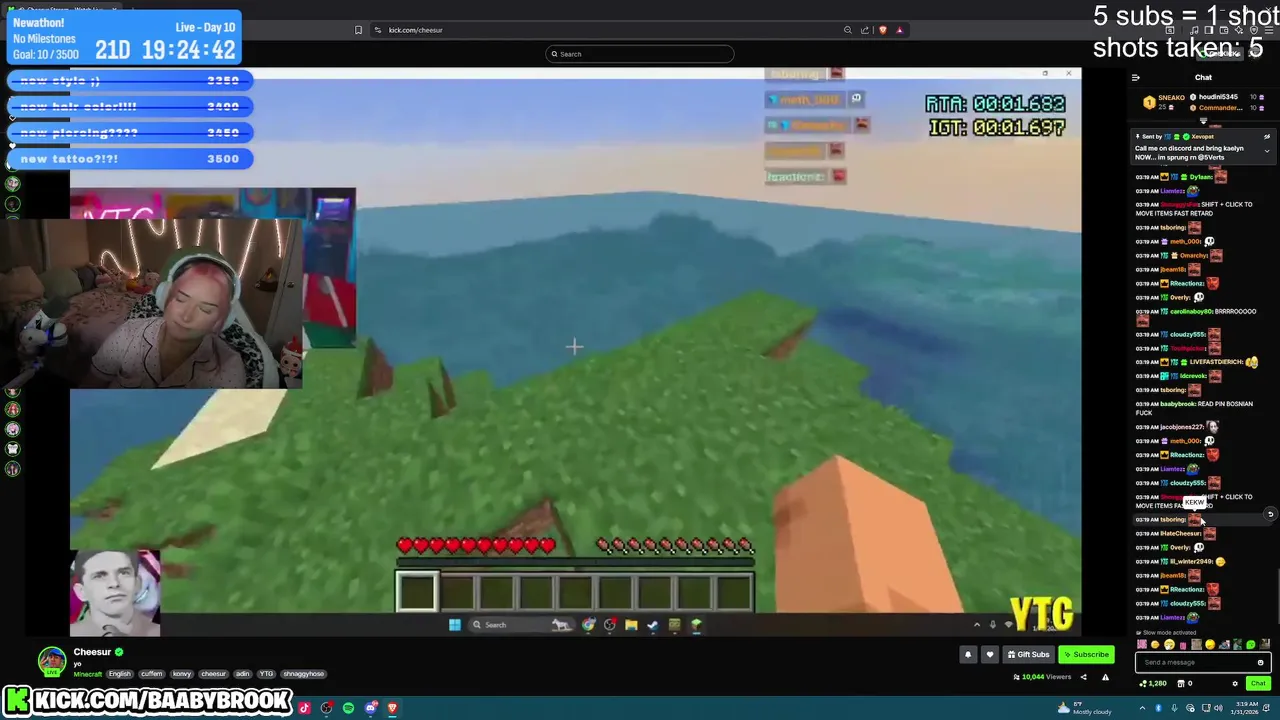
Task: Click username carolinaboy80 in chat
Action: click(1191, 312)
